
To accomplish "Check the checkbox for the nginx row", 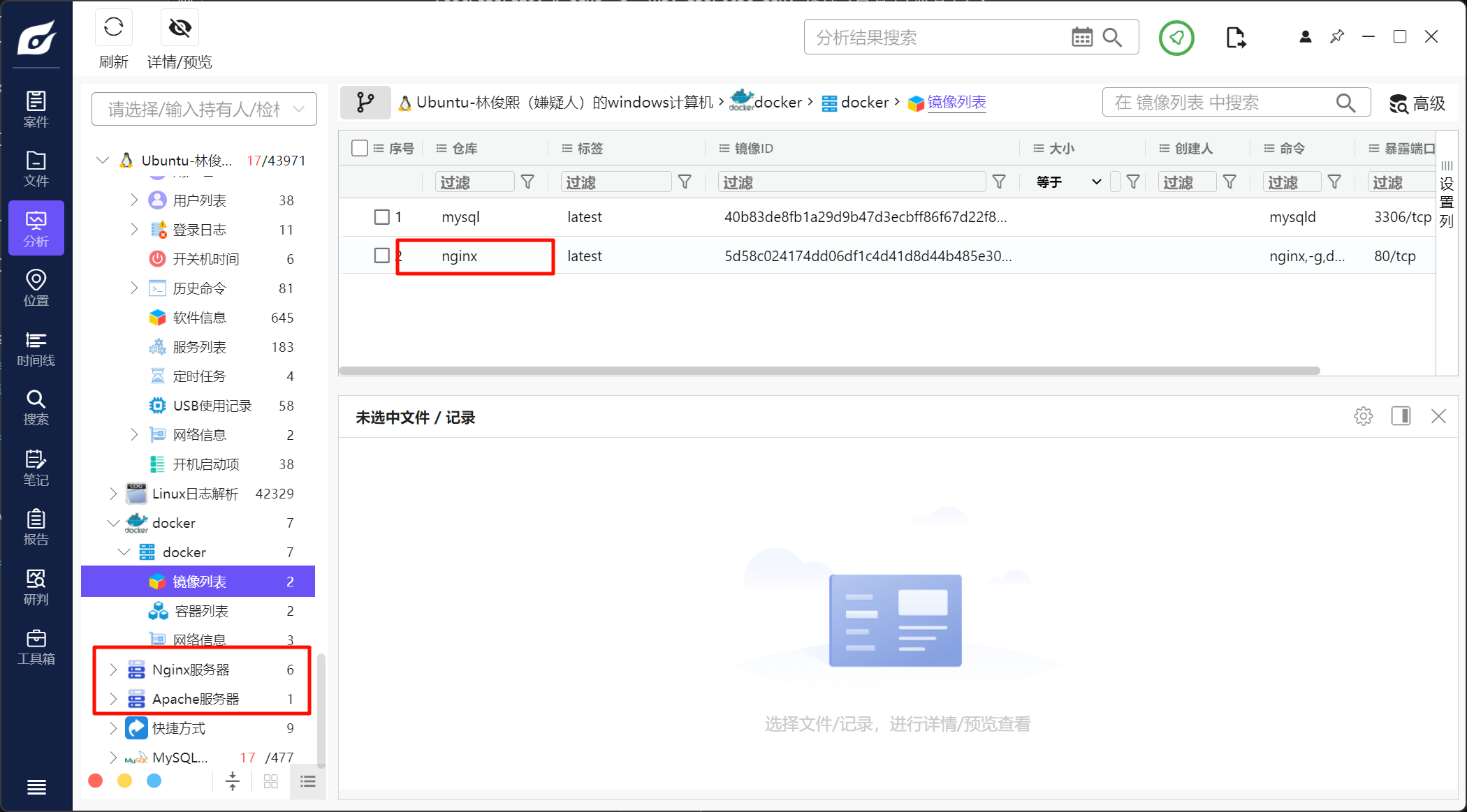I will pos(381,256).
